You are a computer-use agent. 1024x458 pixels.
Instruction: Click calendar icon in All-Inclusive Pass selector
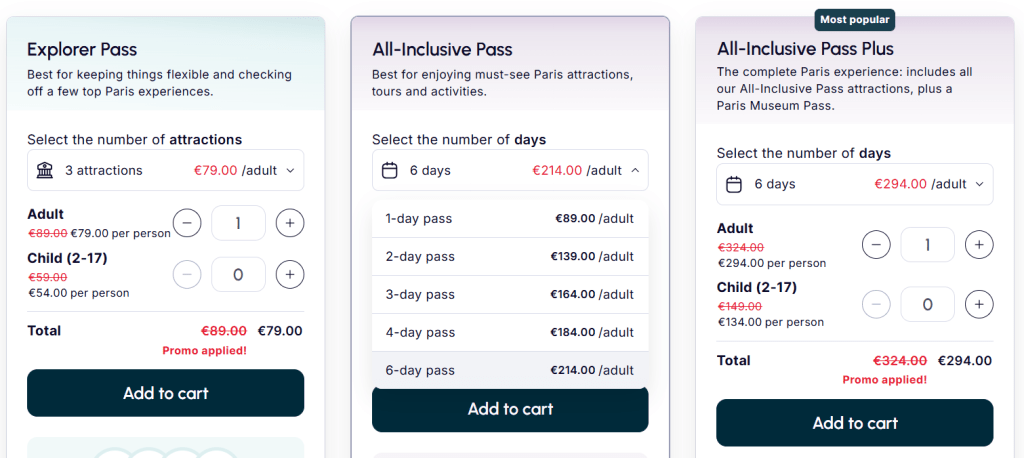390,170
